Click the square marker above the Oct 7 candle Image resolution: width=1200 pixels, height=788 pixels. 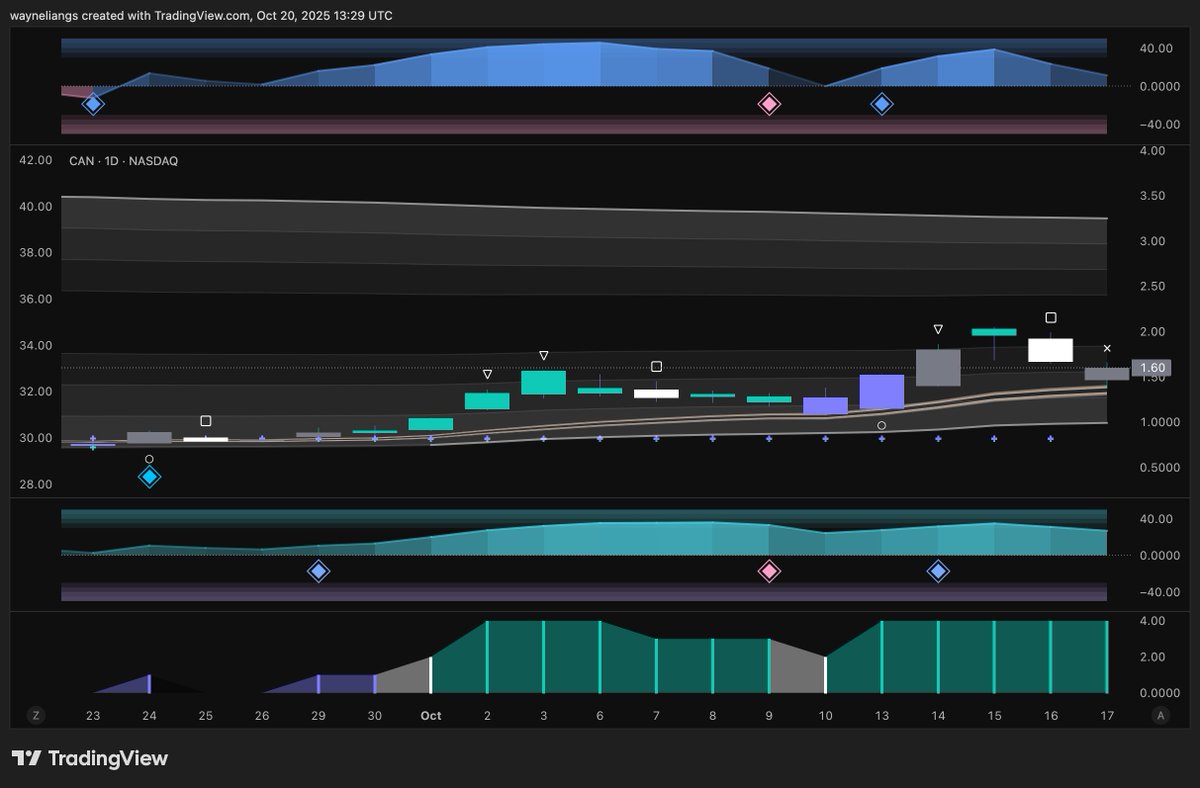[x=656, y=367]
